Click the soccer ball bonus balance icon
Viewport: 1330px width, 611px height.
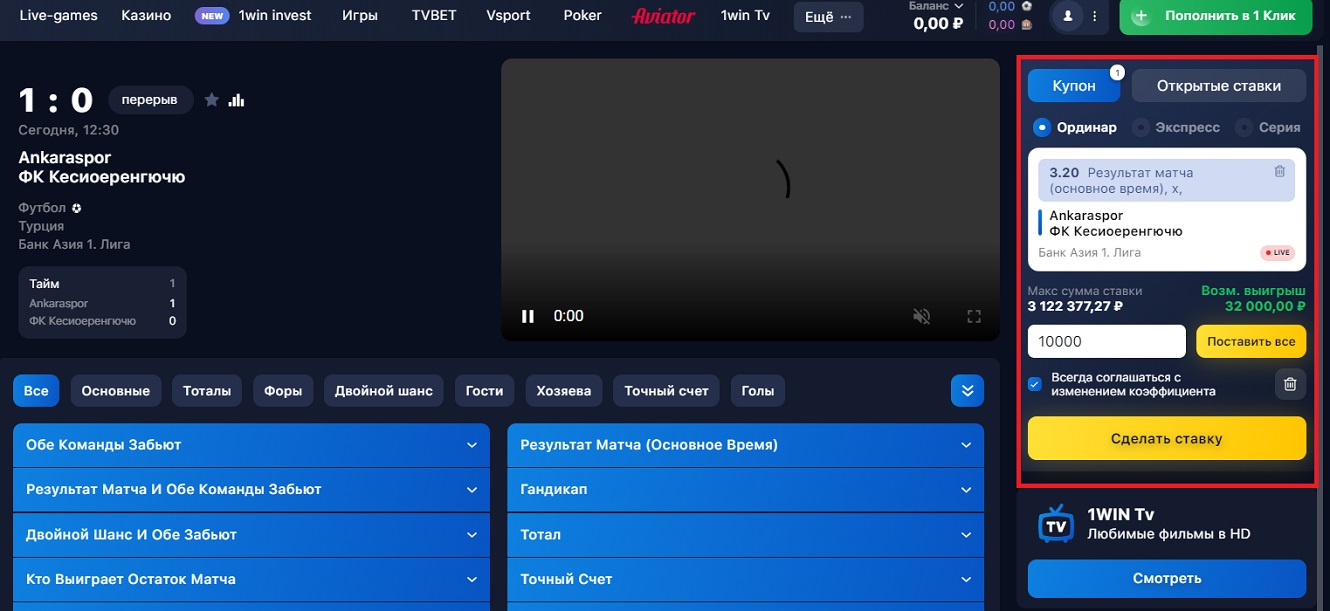click(1026, 6)
